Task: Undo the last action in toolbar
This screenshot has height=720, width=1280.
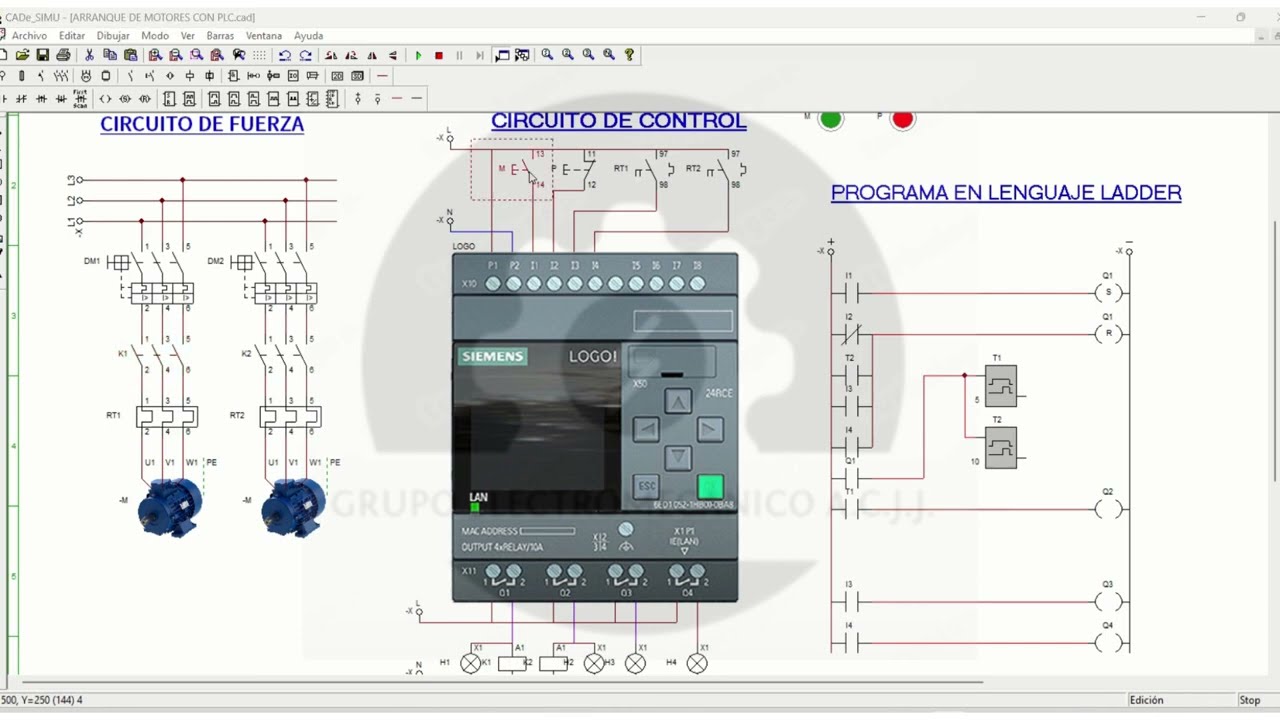Action: click(285, 55)
